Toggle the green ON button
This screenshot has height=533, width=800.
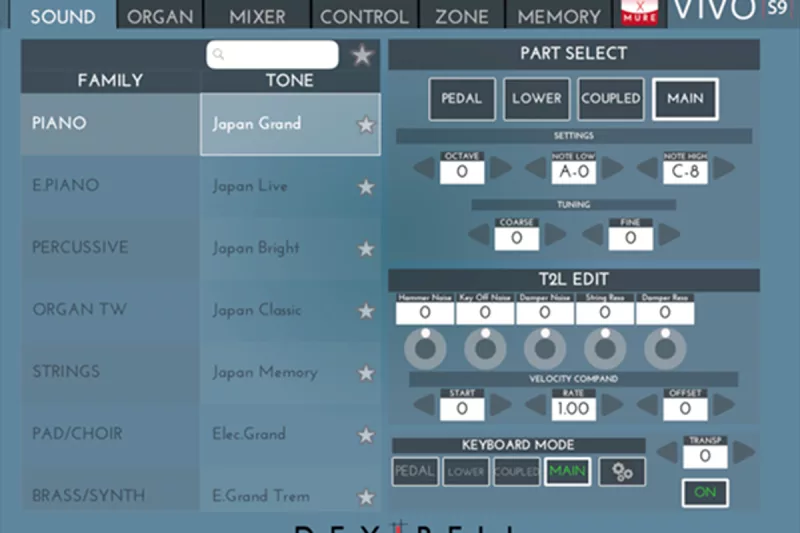705,493
